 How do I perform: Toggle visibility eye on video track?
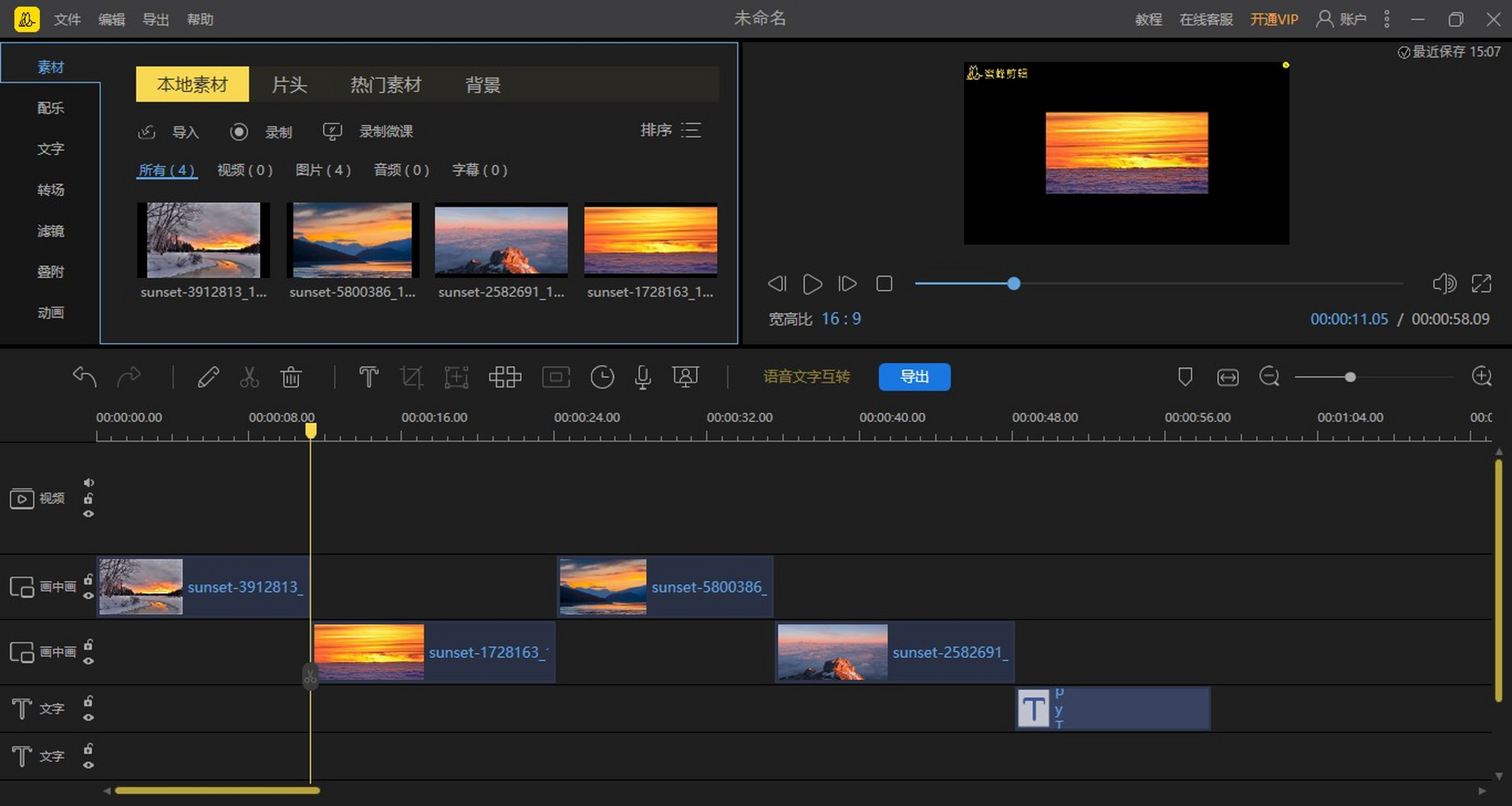89,514
